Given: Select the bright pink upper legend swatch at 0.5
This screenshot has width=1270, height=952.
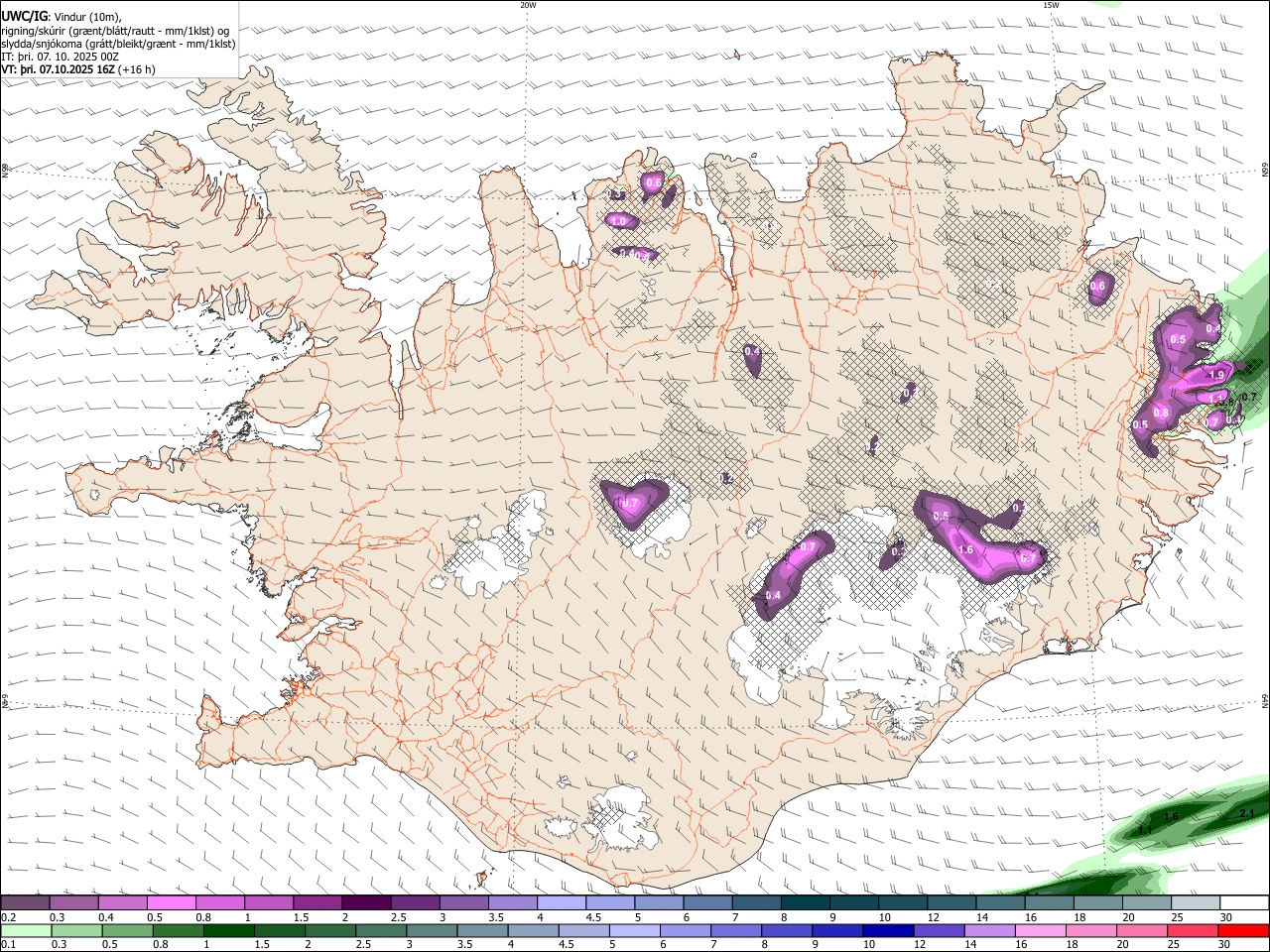Looking at the screenshot, I should click(x=171, y=902).
